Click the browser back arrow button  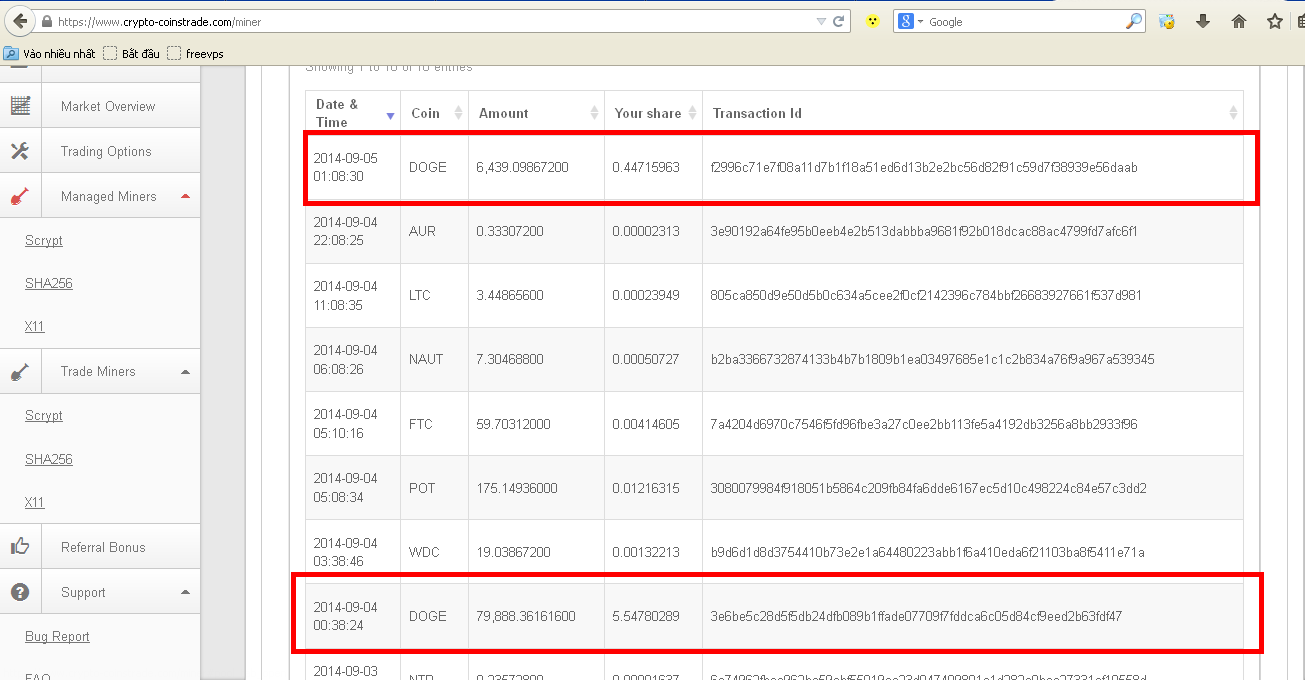pos(19,21)
